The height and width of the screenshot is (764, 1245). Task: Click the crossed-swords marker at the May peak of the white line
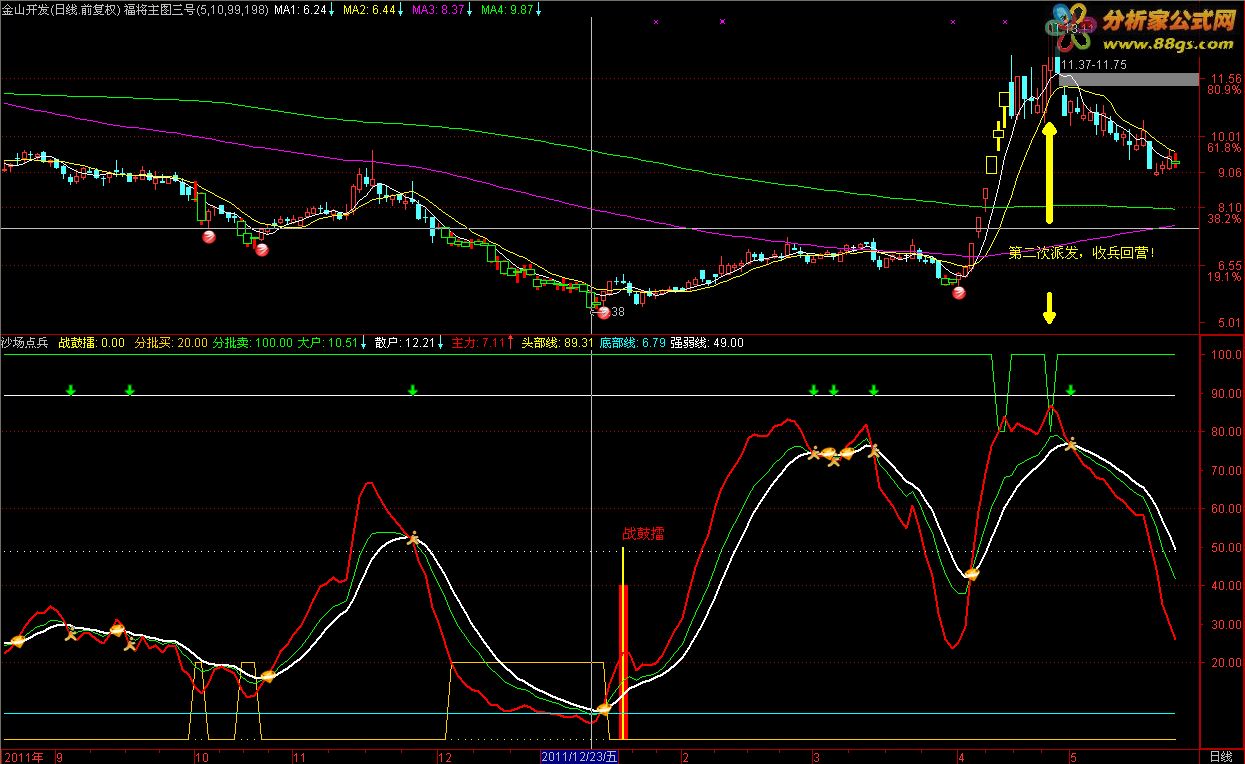click(1071, 443)
